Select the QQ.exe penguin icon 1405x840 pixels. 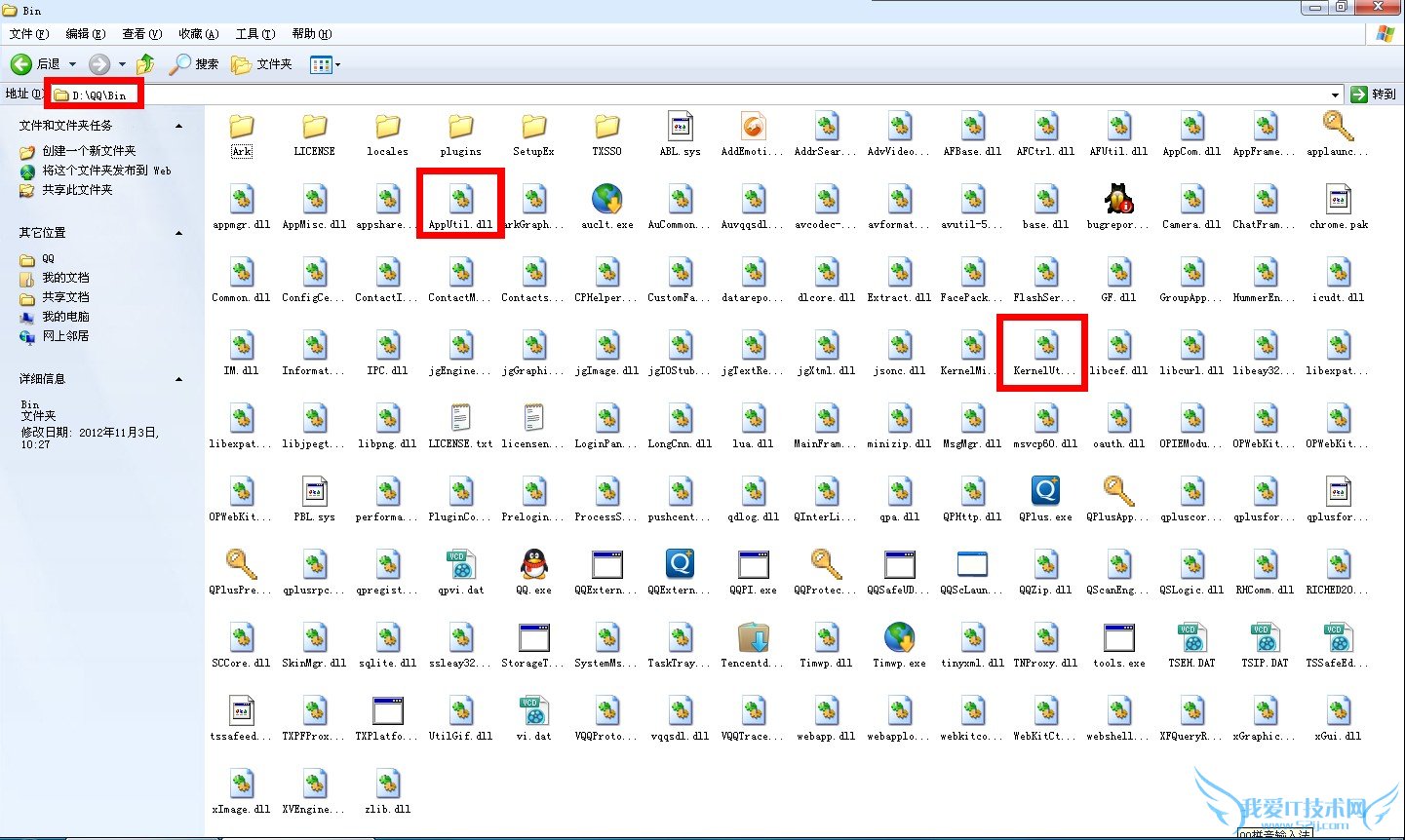533,564
